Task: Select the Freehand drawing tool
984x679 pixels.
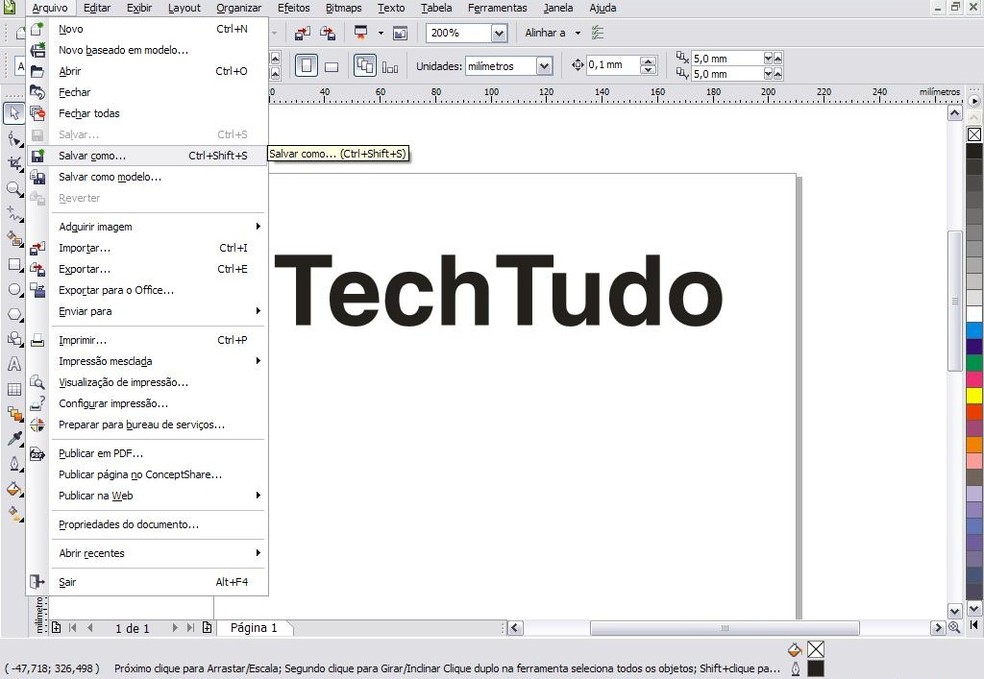Action: coord(14,214)
